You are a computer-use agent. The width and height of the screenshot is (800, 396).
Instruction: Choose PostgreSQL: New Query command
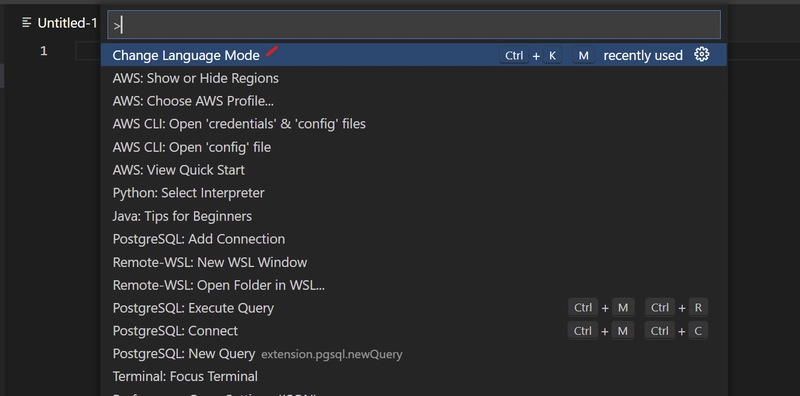click(x=414, y=354)
